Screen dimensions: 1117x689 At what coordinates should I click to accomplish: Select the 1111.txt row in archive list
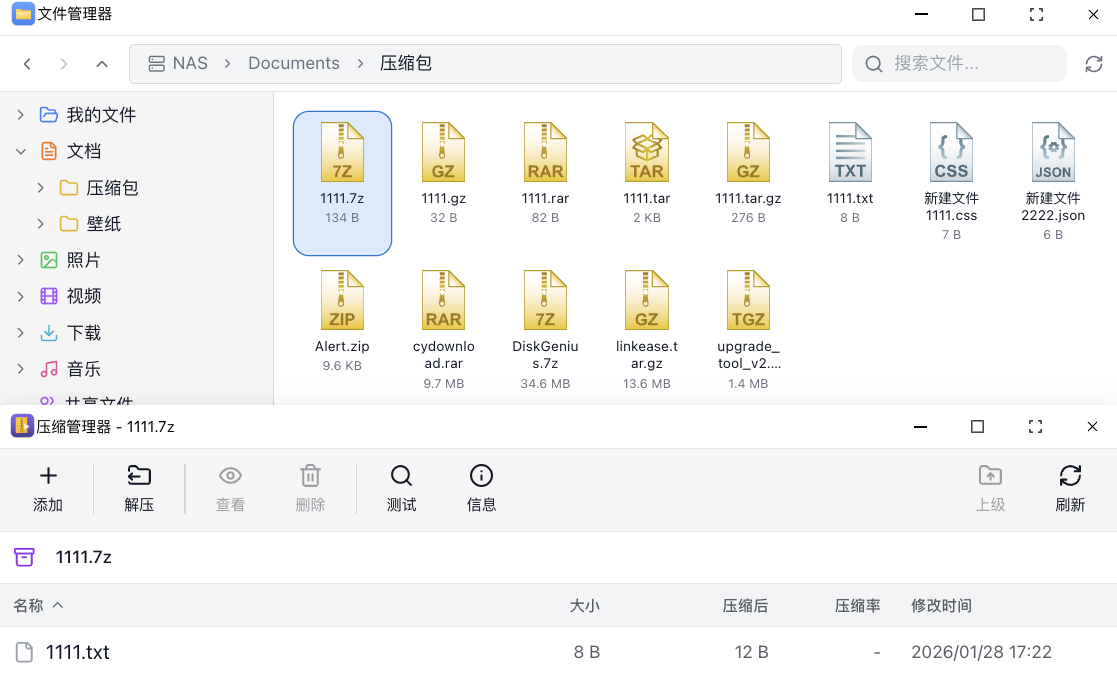point(78,653)
